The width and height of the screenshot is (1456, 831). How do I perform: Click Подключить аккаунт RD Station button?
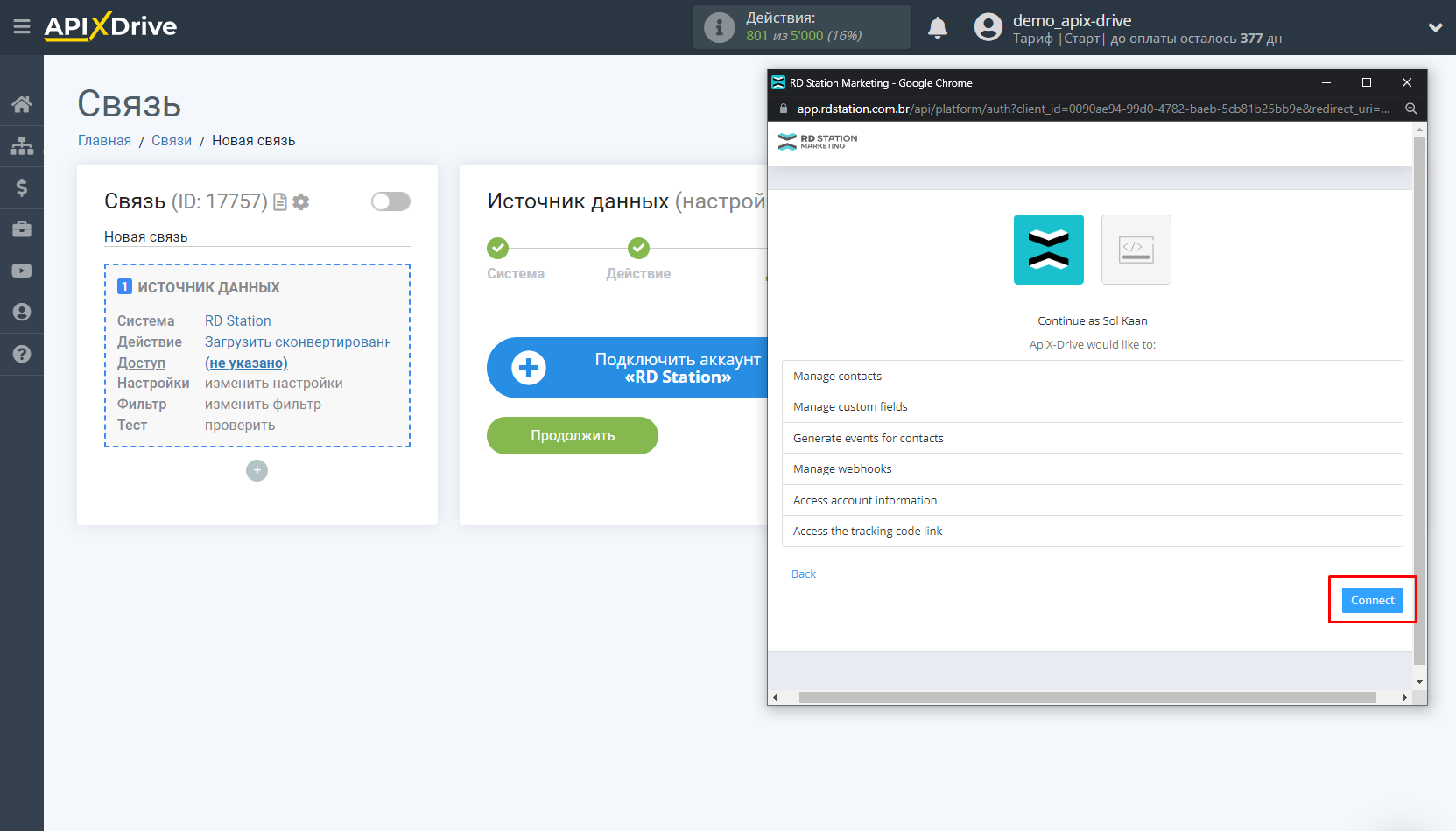[x=627, y=368]
